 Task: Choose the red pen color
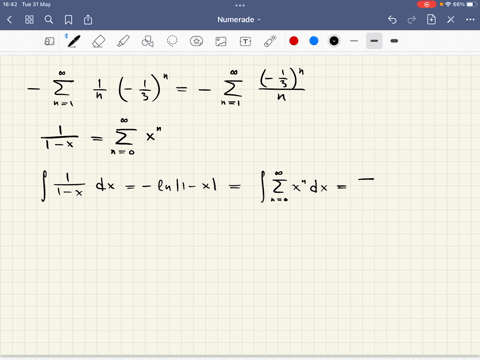click(x=294, y=41)
